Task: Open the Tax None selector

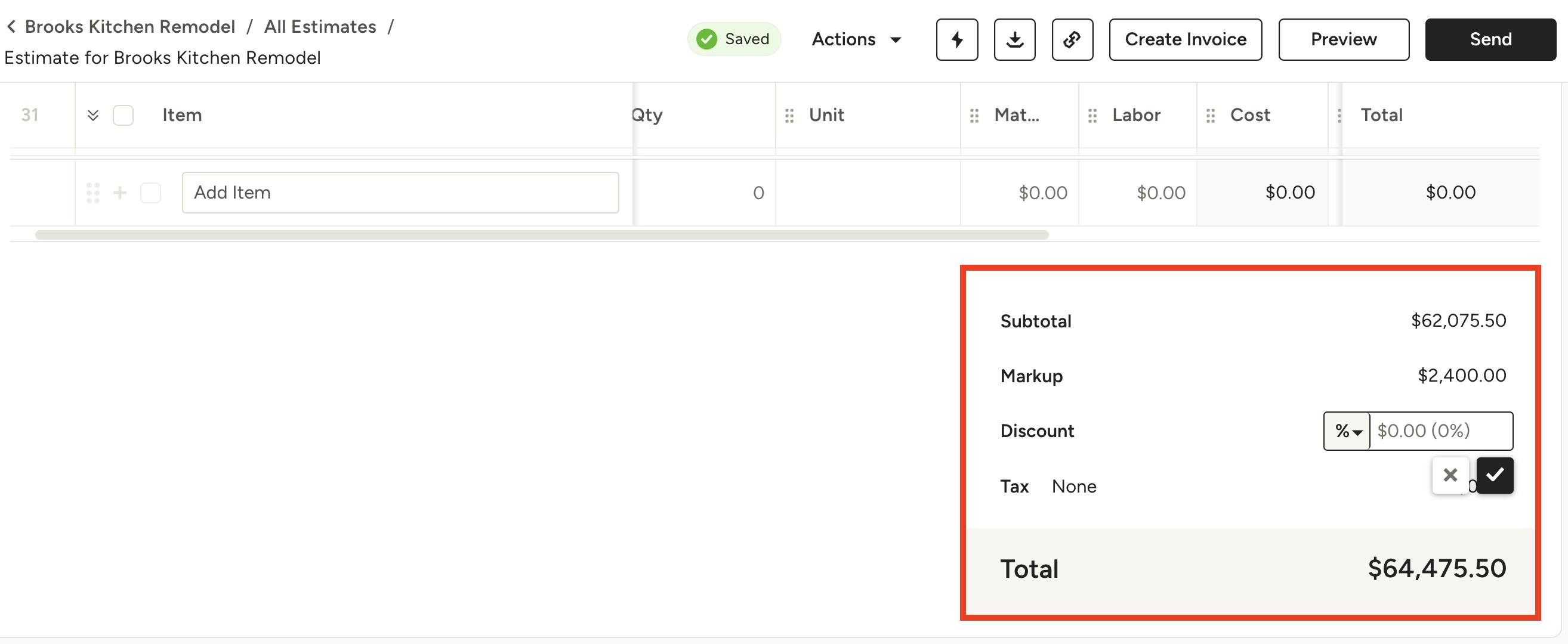Action: 1074,487
